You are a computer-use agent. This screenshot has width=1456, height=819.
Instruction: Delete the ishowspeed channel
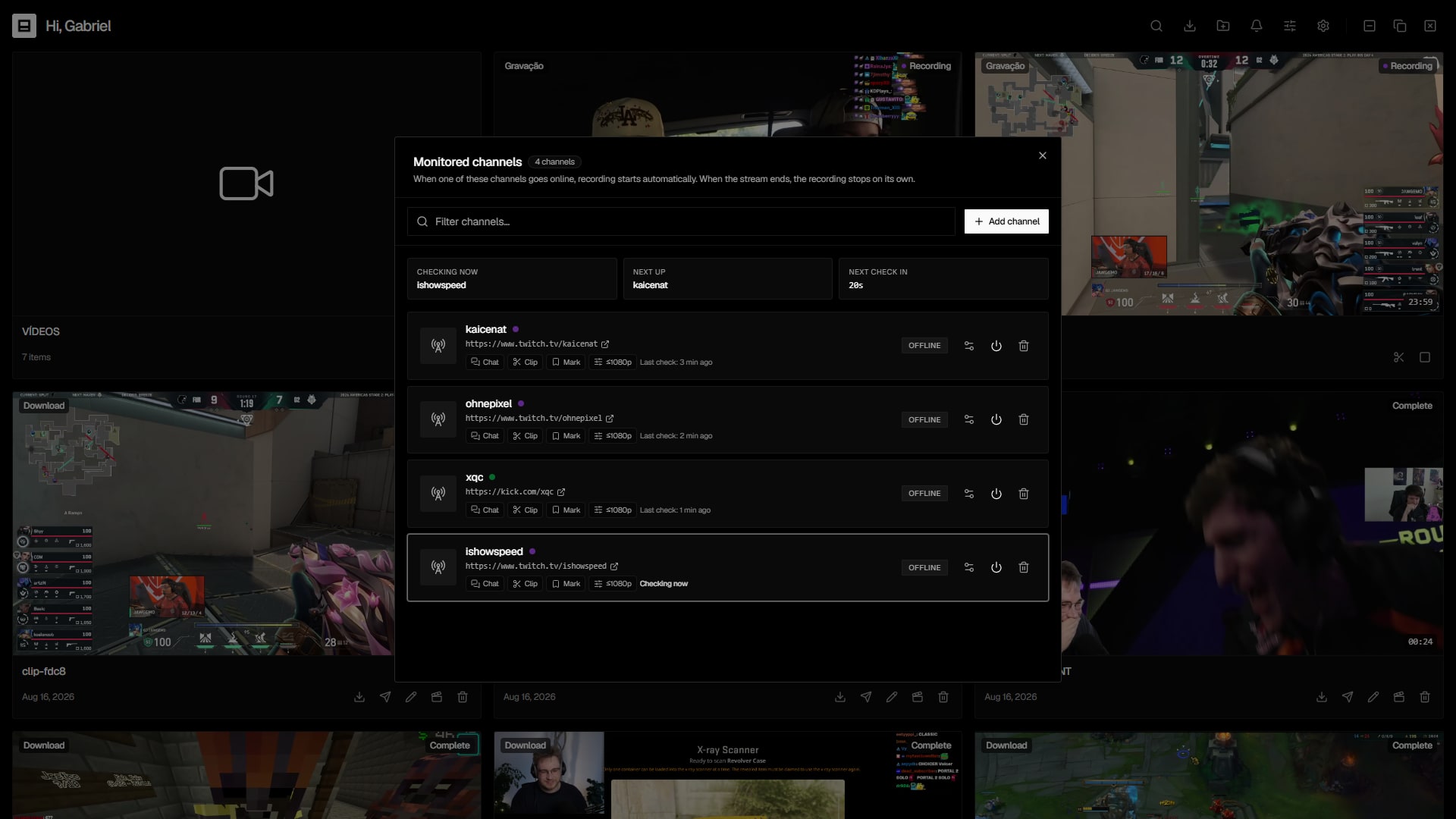click(1024, 567)
